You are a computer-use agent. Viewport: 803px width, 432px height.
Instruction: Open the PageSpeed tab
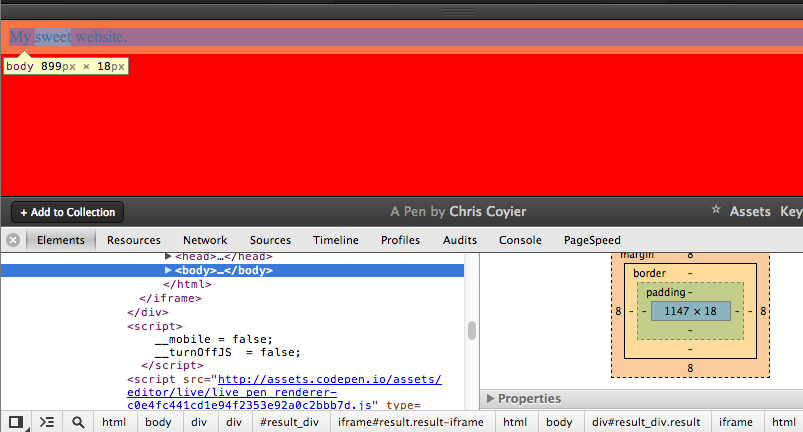click(592, 240)
